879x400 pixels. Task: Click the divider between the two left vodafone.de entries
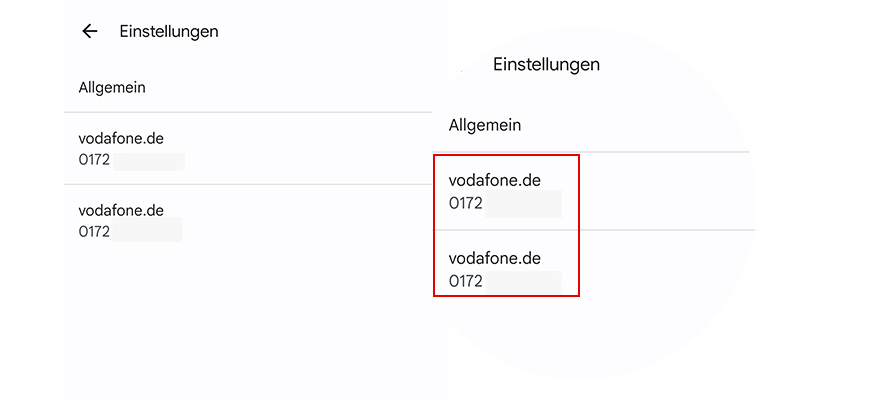tap(248, 184)
